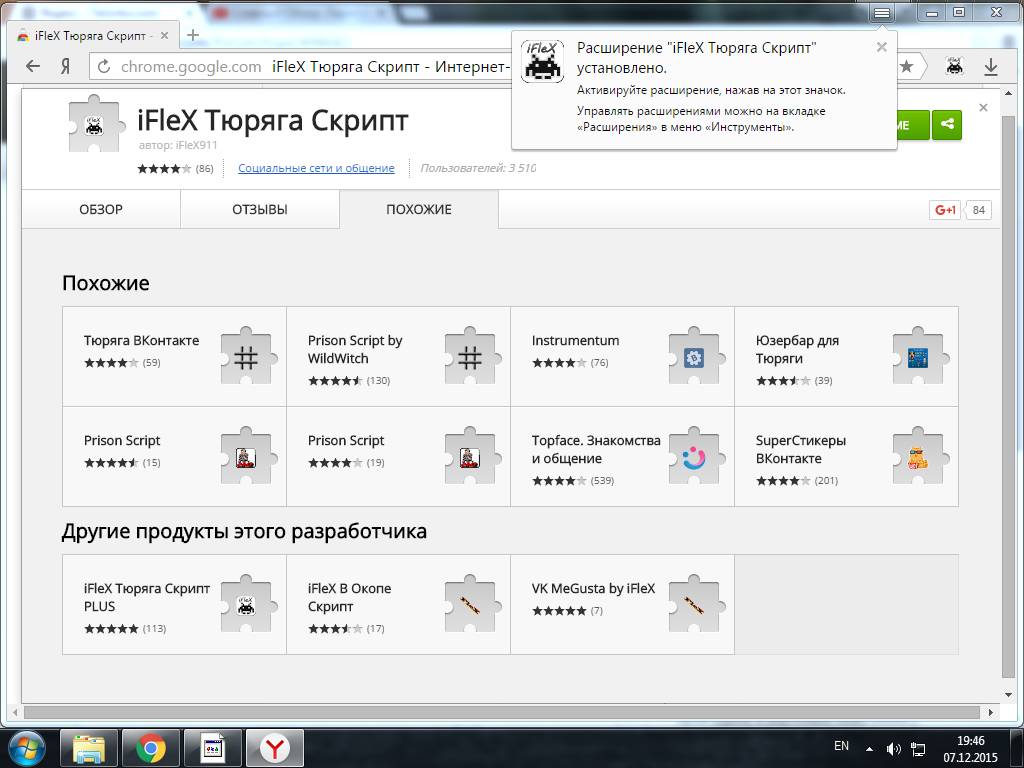This screenshot has width=1024, height=768.
Task: Click the green share button
Action: point(947,124)
